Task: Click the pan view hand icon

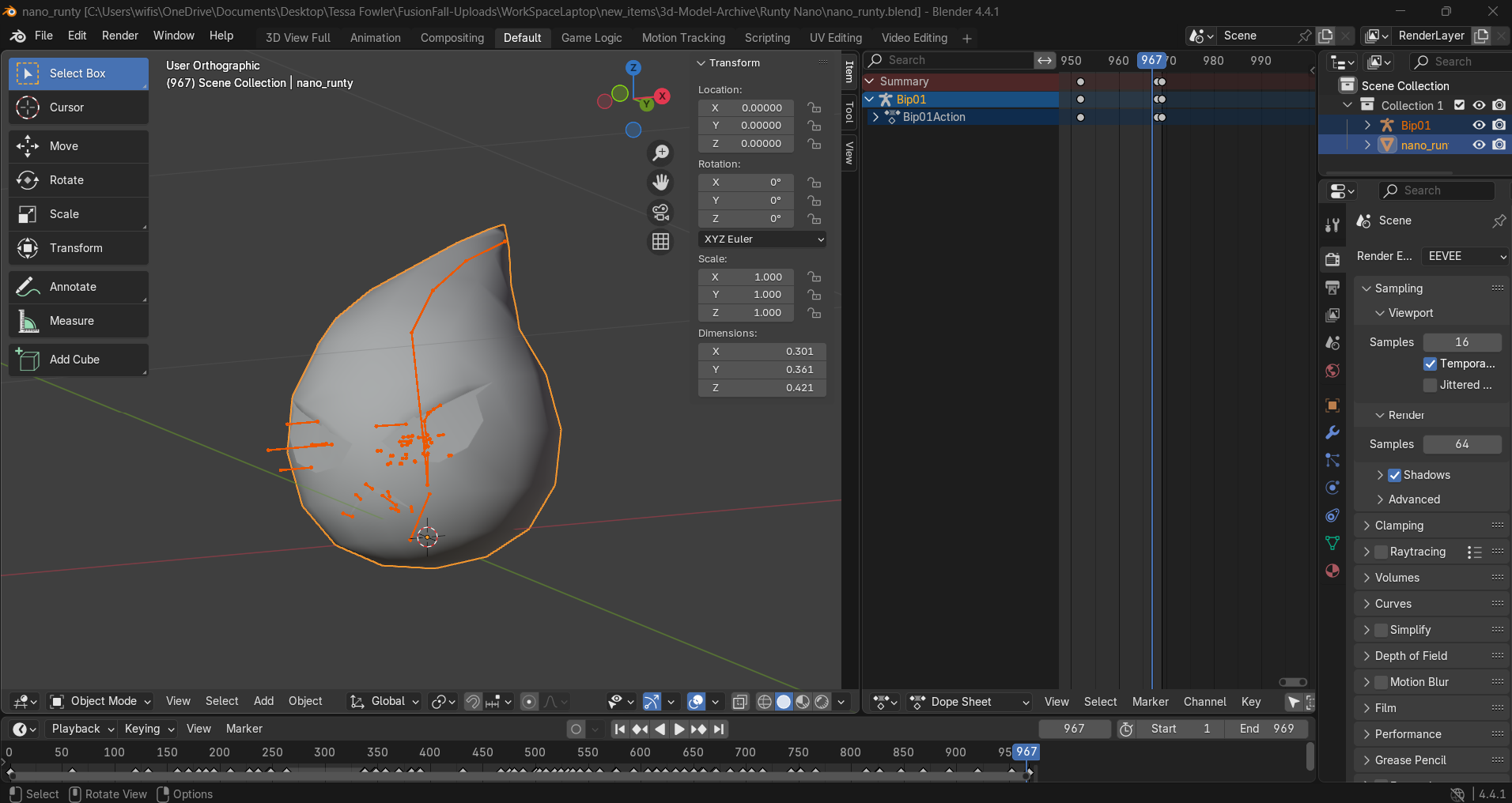Action: (660, 183)
